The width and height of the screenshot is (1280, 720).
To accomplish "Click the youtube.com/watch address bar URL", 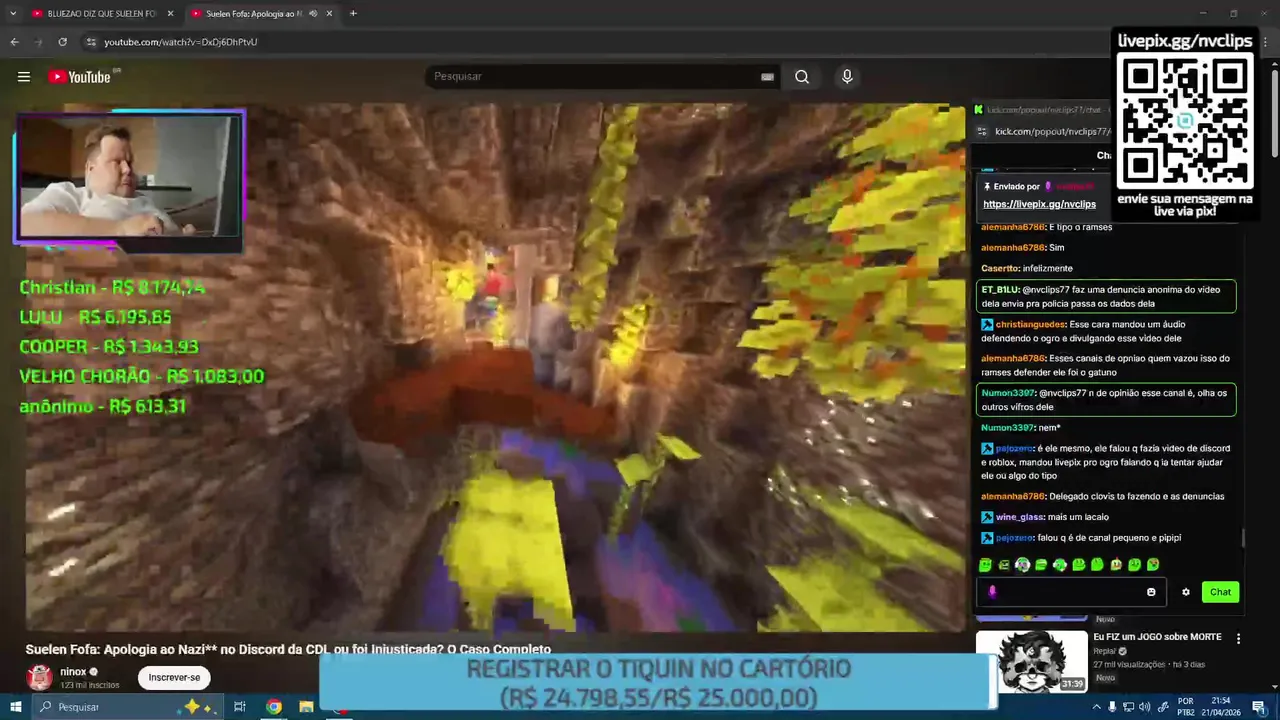I will [x=181, y=42].
